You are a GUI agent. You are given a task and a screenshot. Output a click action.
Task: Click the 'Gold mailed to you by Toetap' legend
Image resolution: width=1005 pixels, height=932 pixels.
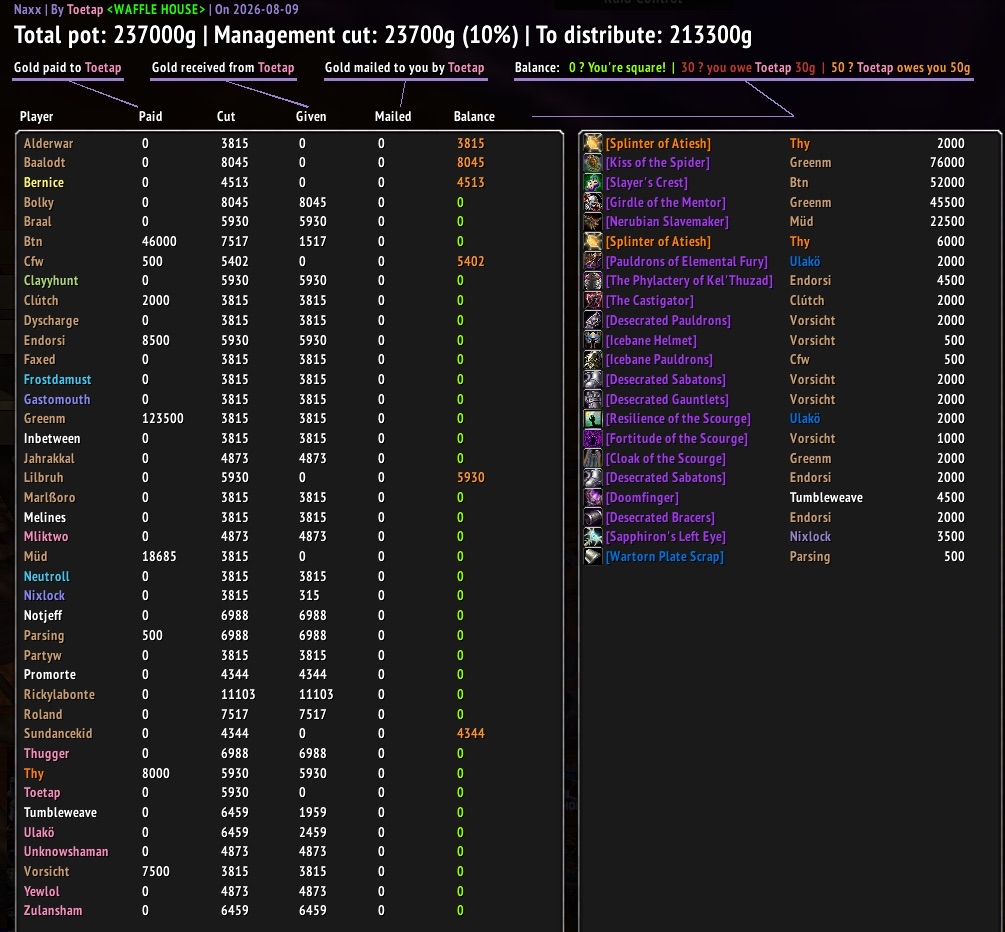404,67
